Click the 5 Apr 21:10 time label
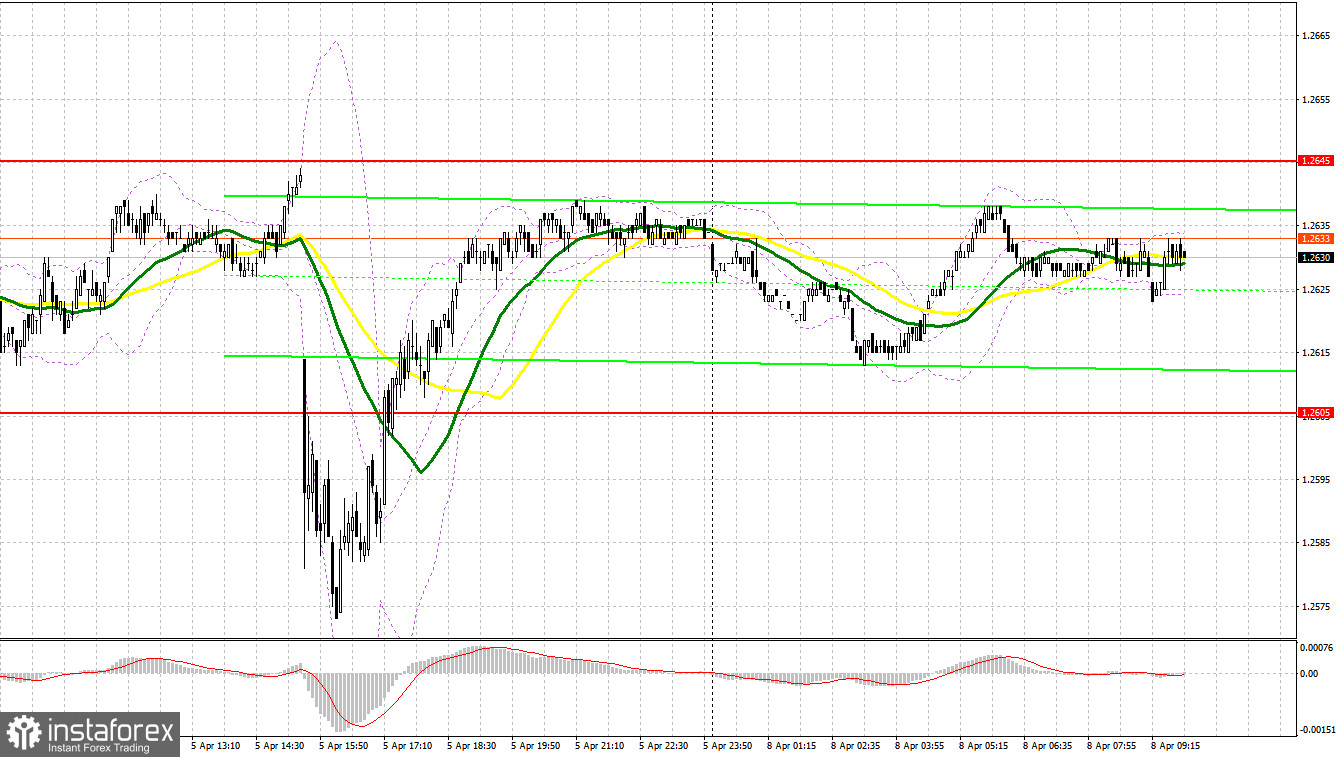Image resolution: width=1337 pixels, height=757 pixels. (x=601, y=745)
